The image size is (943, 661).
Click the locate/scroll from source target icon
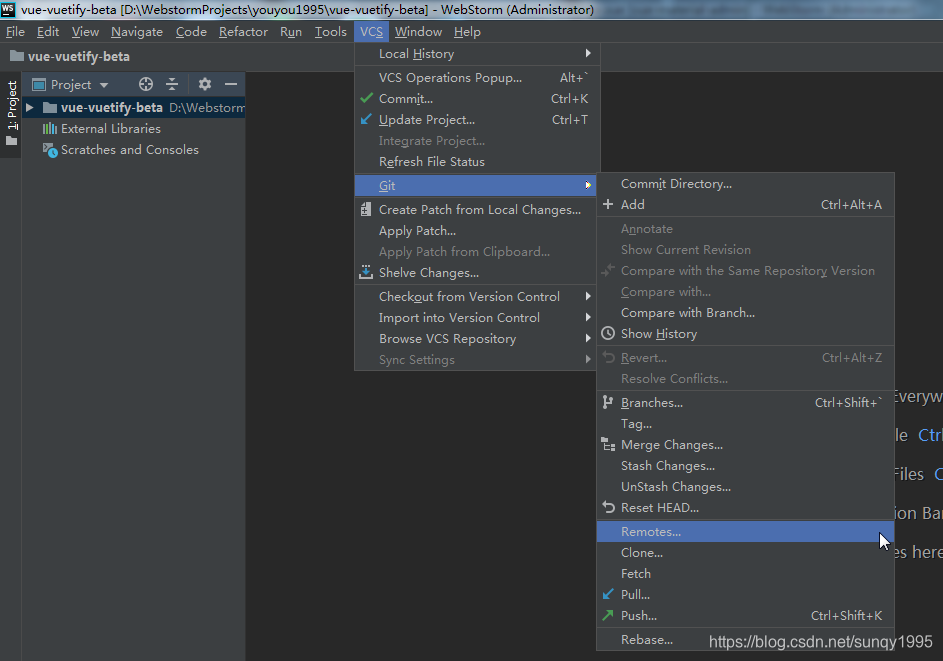tap(146, 84)
